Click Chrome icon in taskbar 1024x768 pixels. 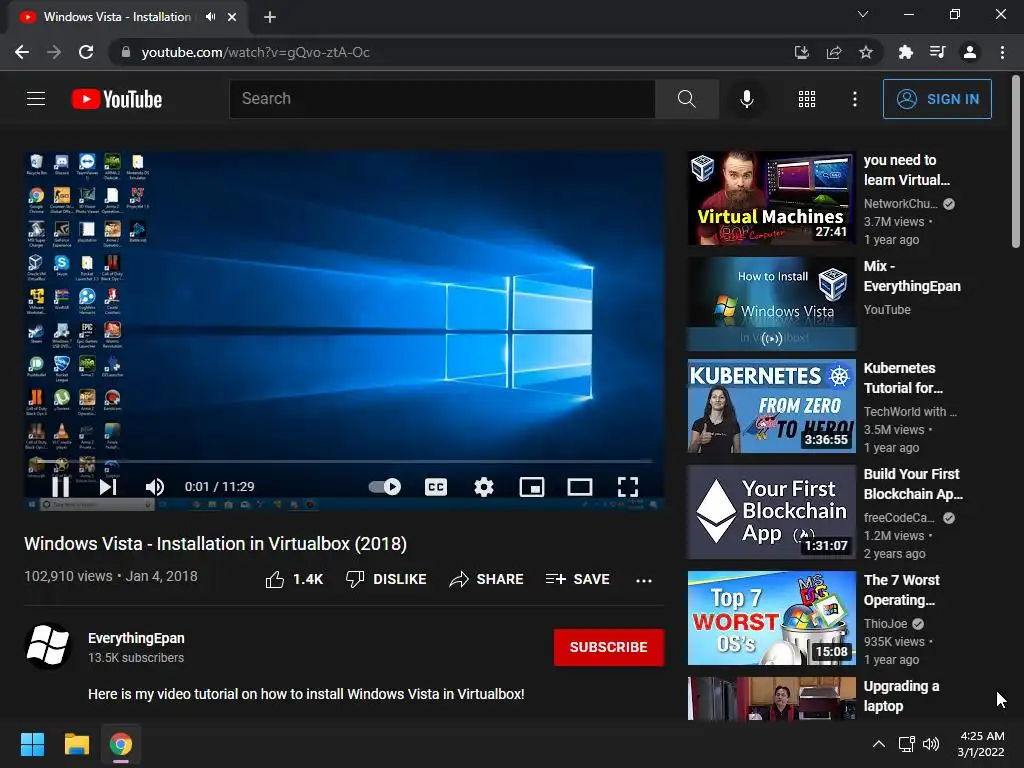point(121,744)
